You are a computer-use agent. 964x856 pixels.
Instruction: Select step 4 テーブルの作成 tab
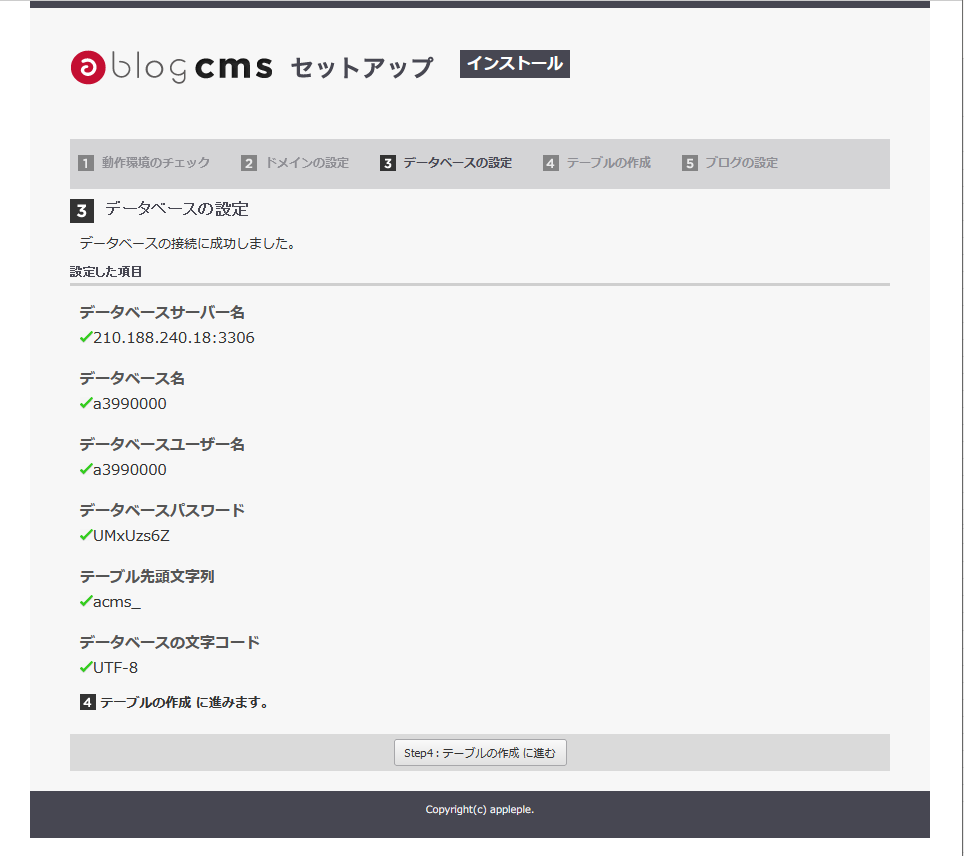[x=598, y=163]
